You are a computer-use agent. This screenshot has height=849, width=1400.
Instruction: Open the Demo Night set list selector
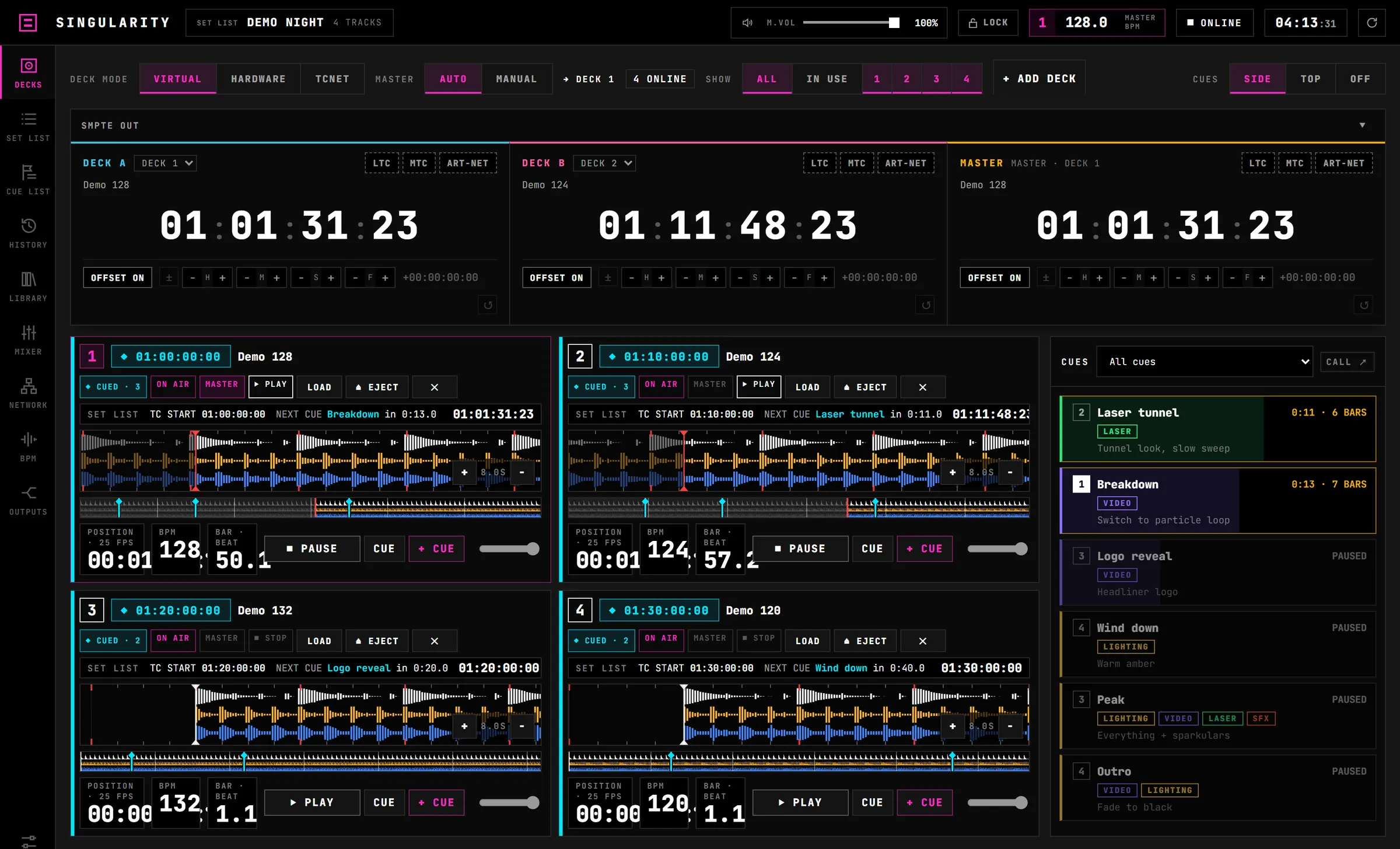click(x=289, y=23)
